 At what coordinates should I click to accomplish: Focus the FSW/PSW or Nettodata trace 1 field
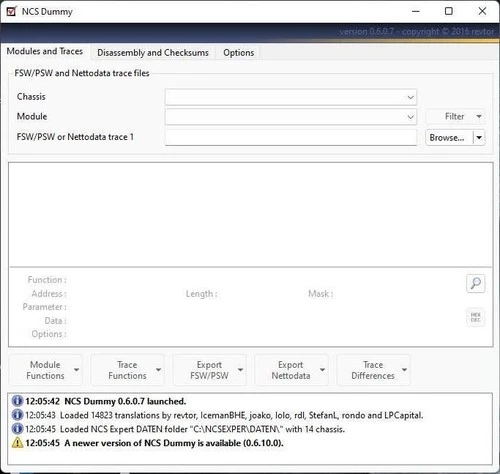pyautogui.click(x=291, y=137)
